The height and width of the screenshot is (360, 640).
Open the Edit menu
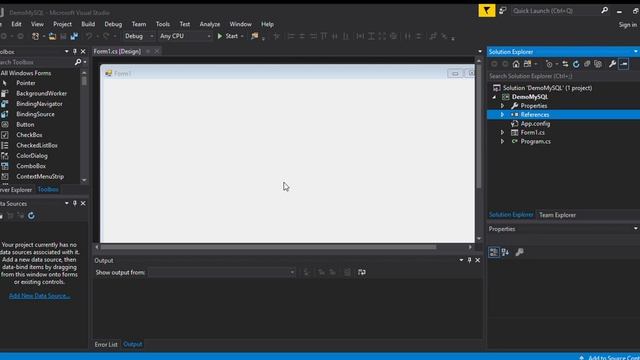[16, 24]
